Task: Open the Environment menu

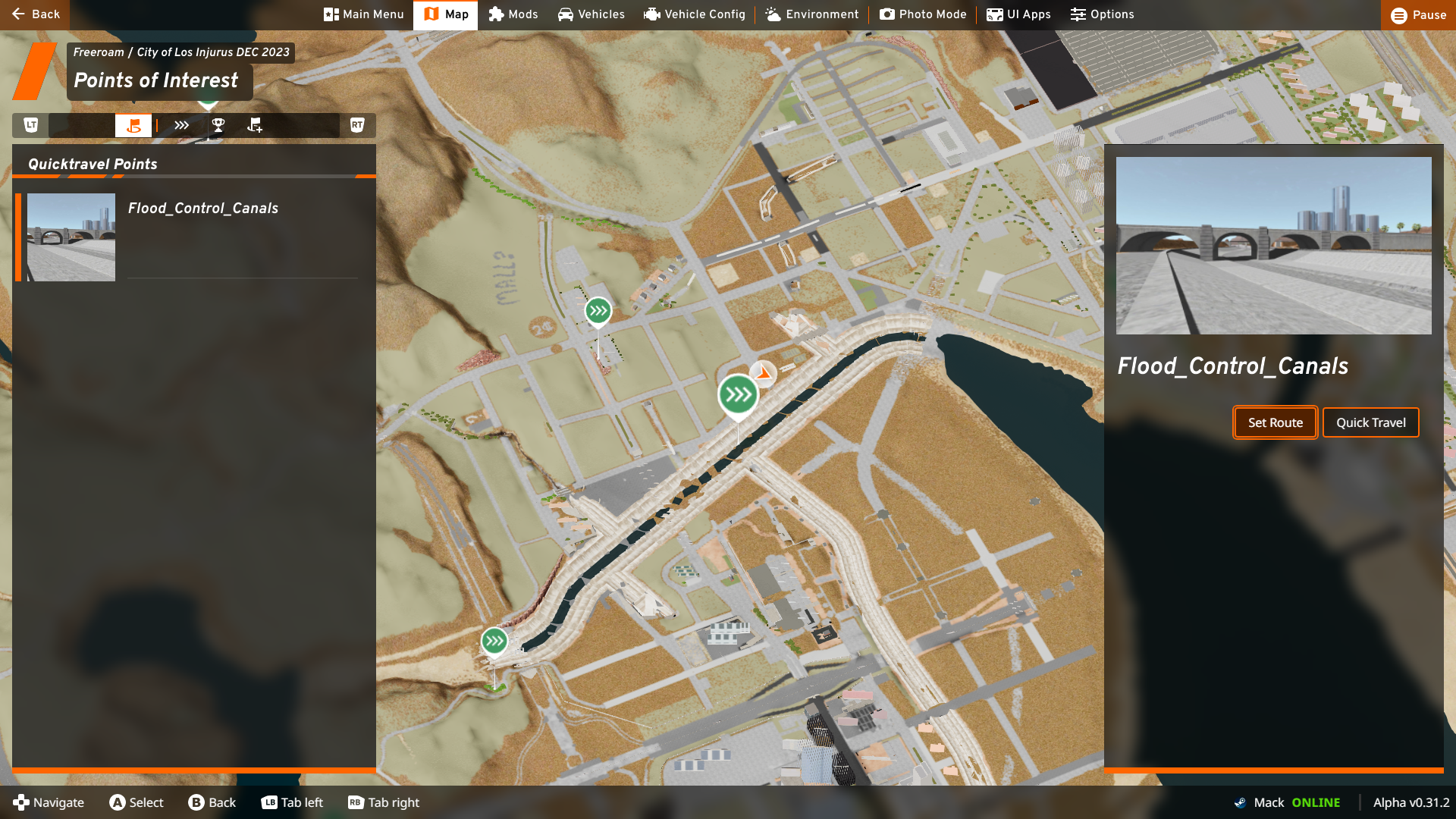Action: pos(811,14)
